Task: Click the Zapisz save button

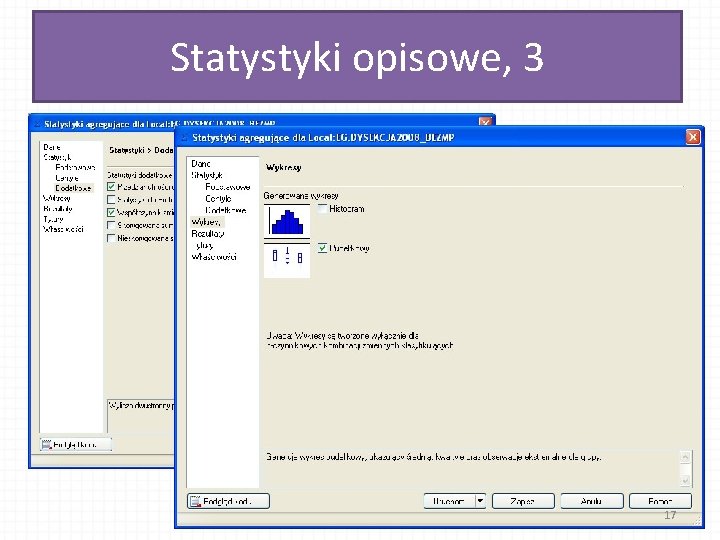Action: point(523,501)
